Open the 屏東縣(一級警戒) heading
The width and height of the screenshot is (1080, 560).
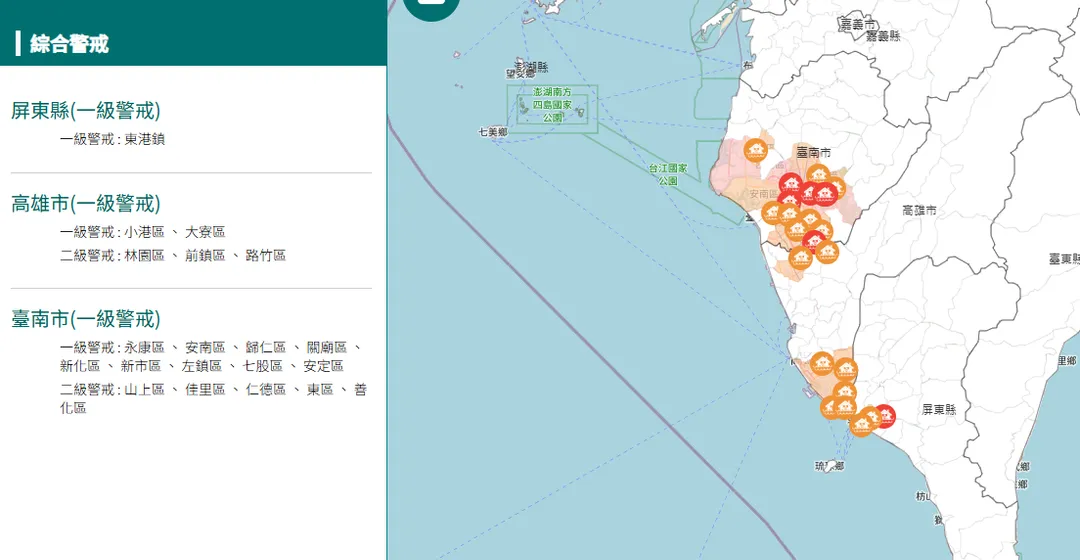85,110
